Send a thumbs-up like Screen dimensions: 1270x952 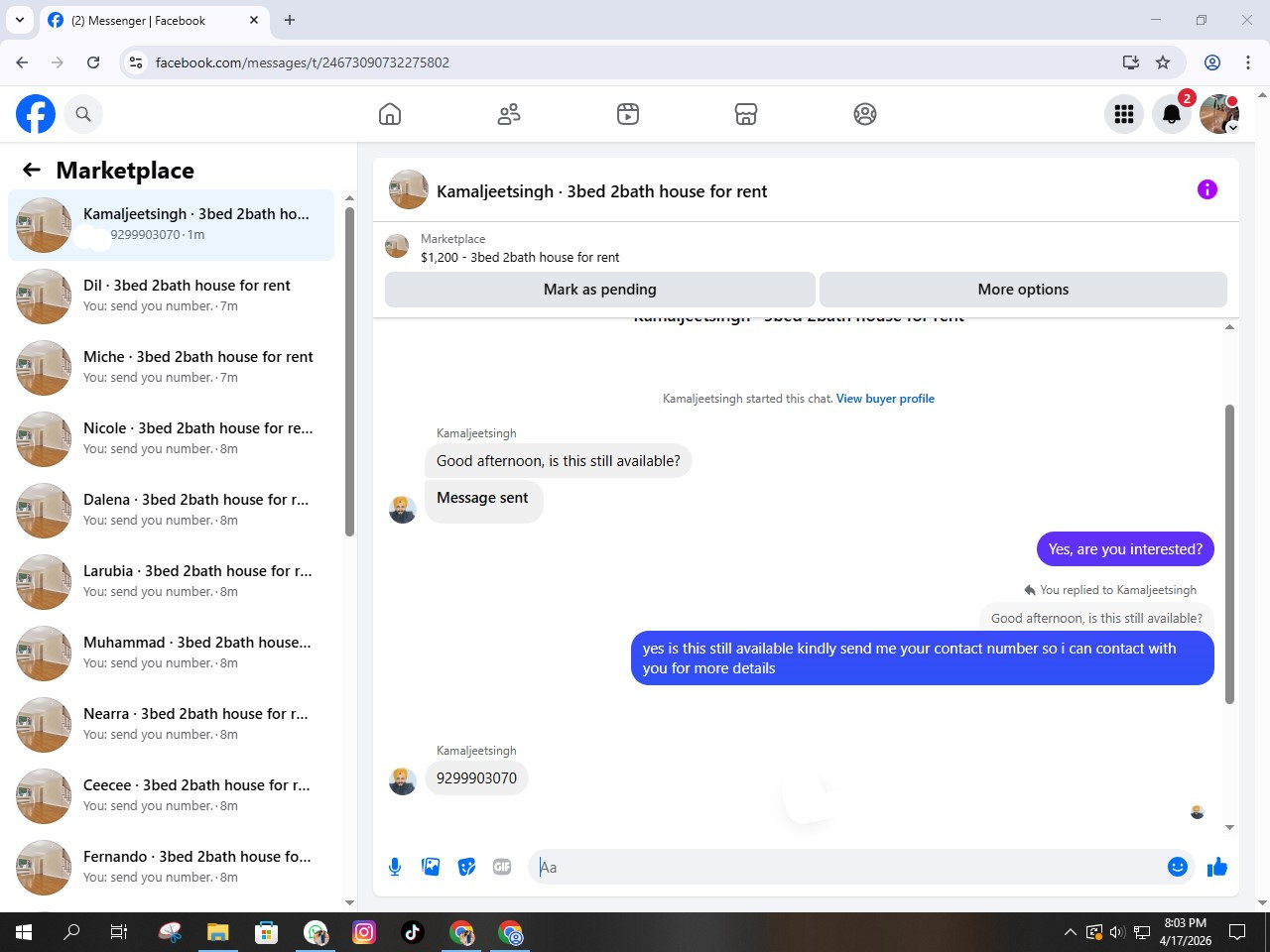[1217, 867]
